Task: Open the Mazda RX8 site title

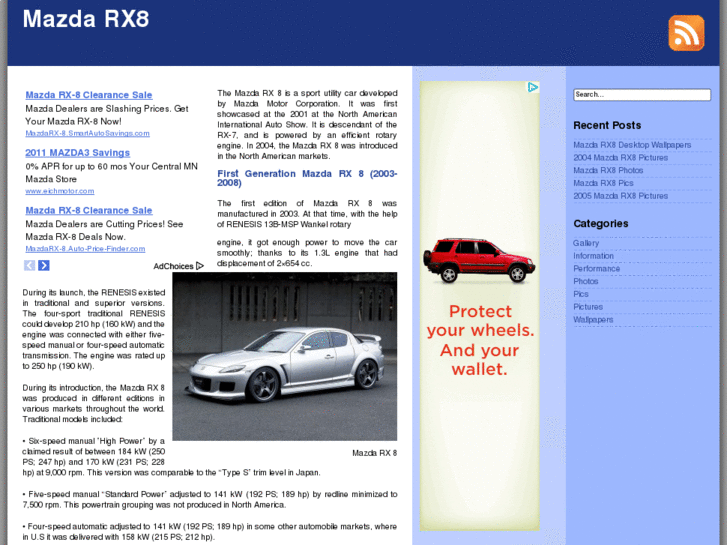Action: coord(86,19)
